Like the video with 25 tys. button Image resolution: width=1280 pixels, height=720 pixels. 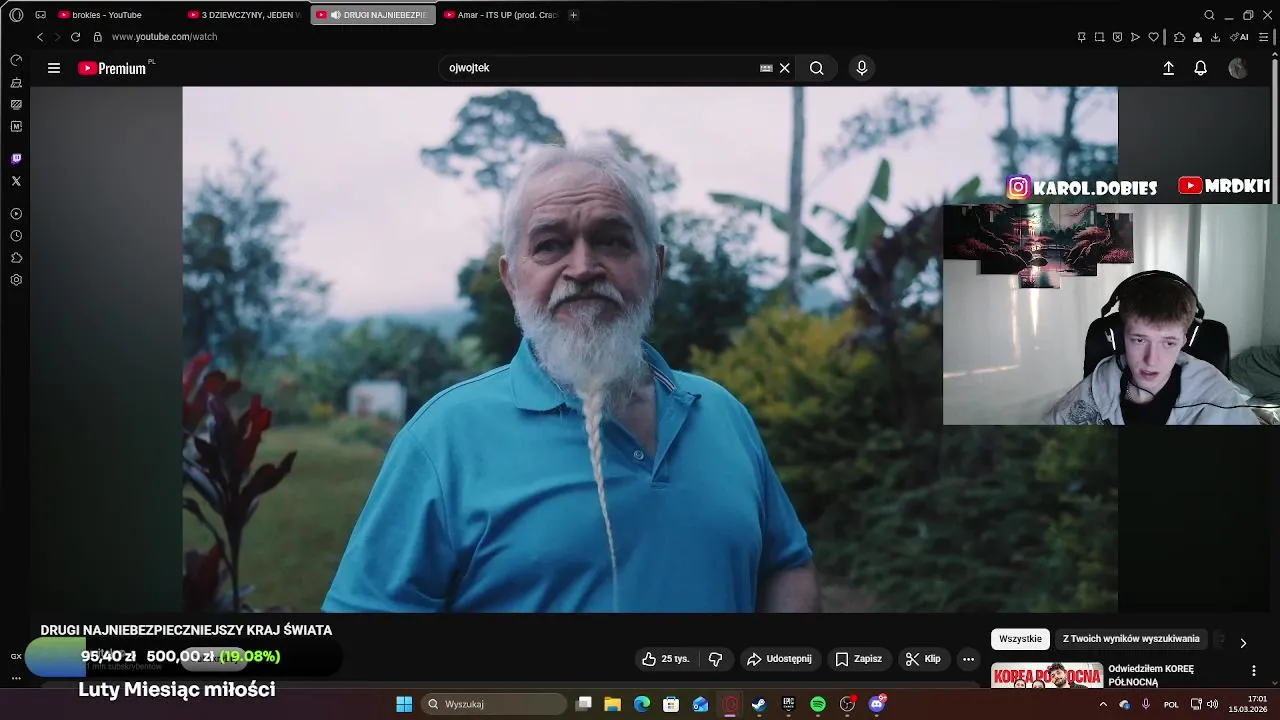pyautogui.click(x=666, y=659)
